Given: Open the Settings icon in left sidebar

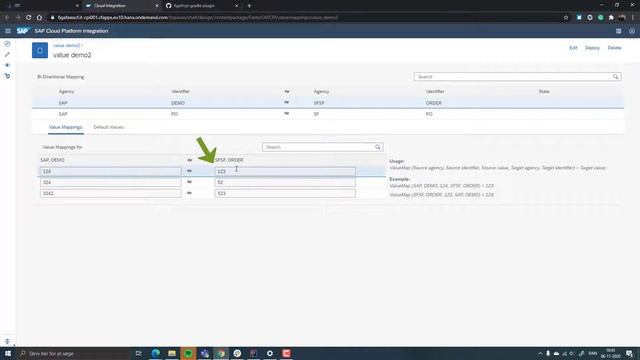Looking at the screenshot, I should (7, 76).
